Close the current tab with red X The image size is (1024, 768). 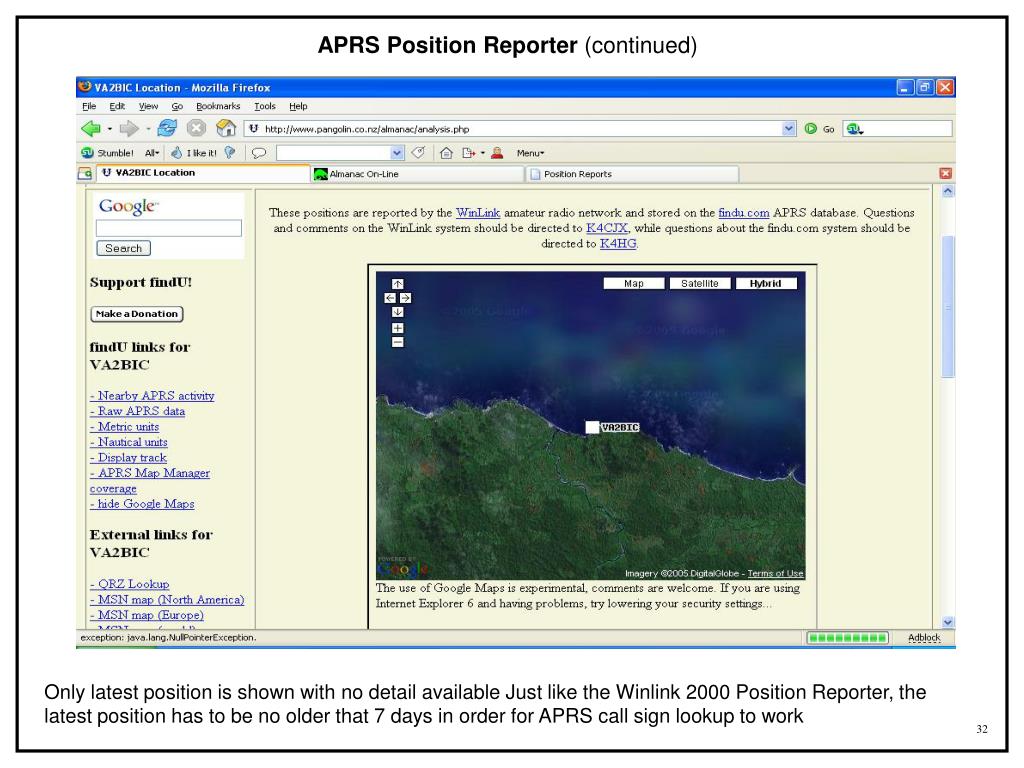click(945, 173)
